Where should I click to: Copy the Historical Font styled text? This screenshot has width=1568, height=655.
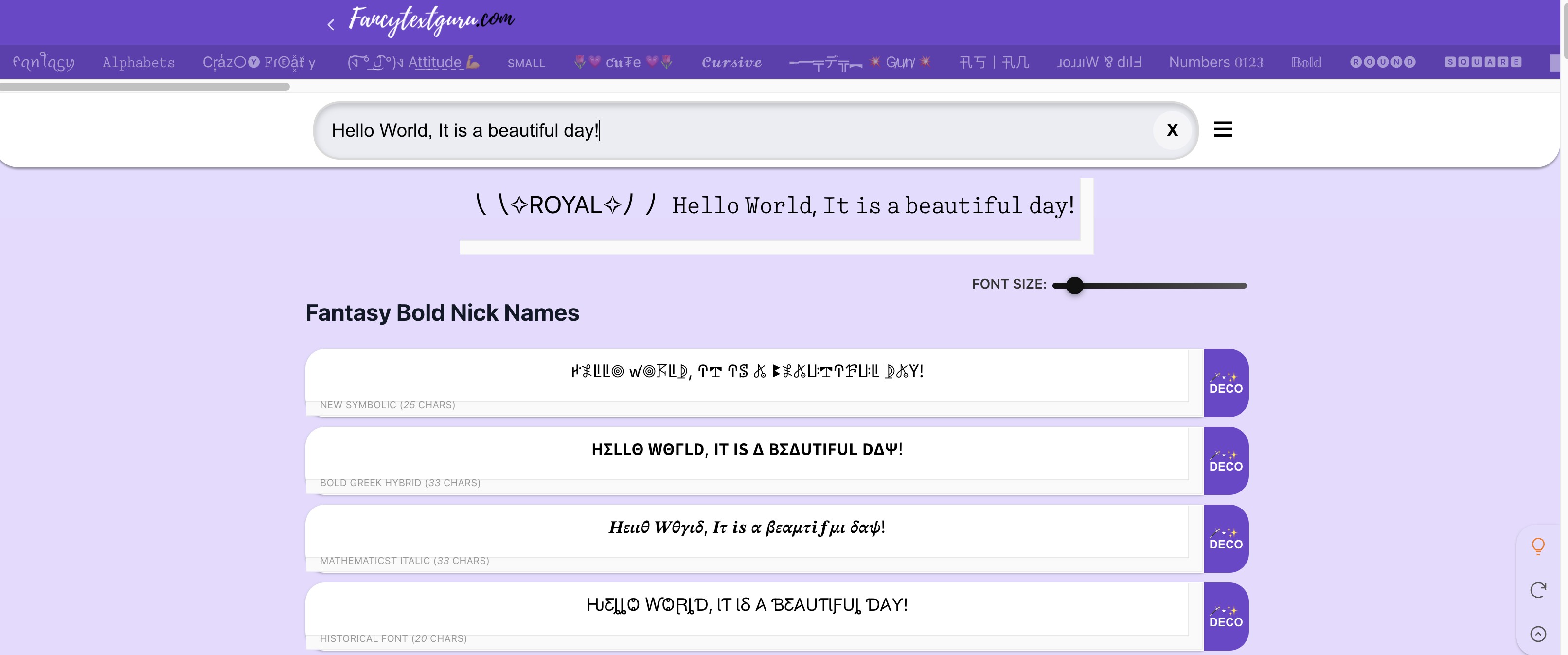click(747, 605)
